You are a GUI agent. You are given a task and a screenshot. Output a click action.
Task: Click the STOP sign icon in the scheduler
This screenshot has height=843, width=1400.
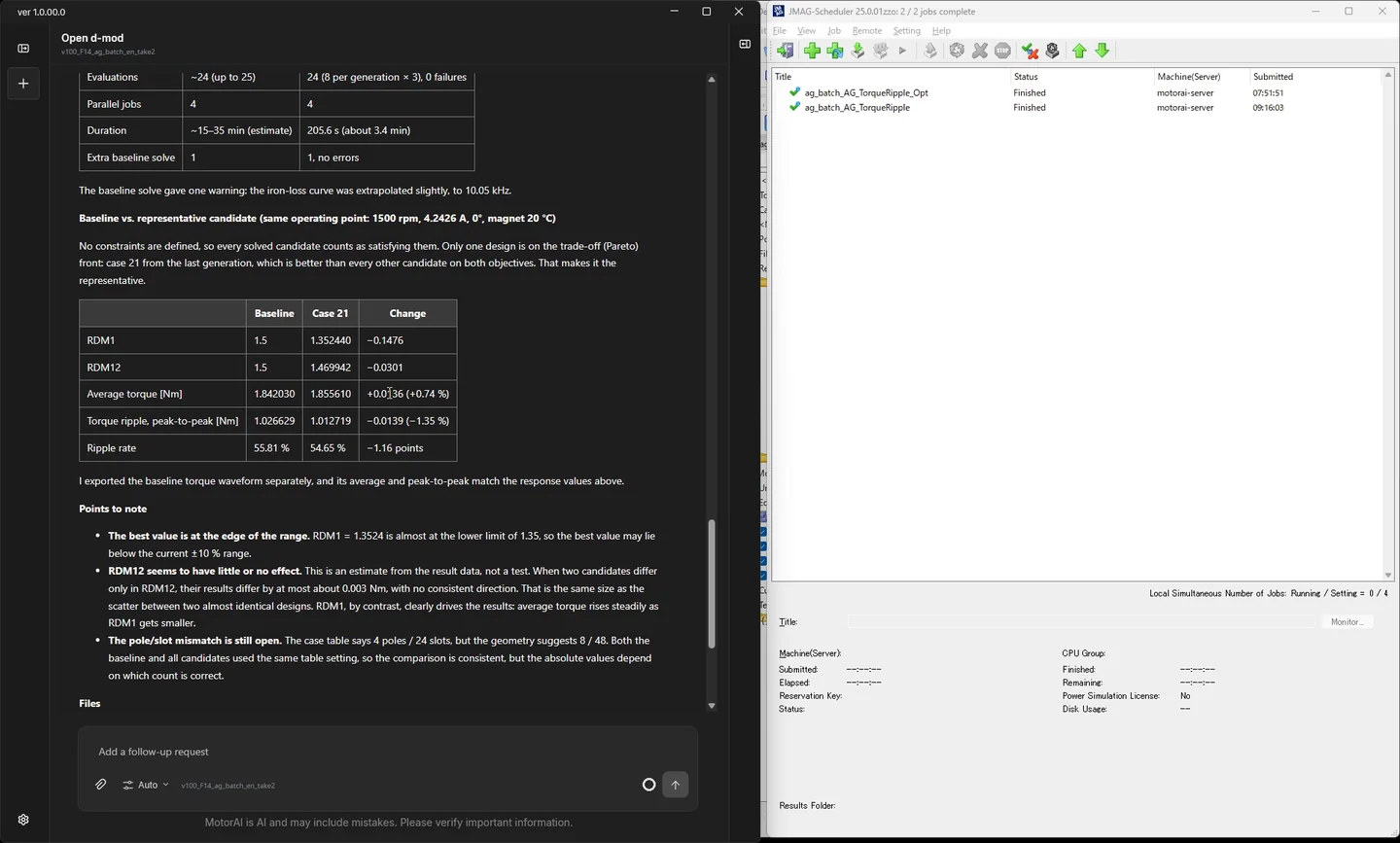click(1002, 51)
